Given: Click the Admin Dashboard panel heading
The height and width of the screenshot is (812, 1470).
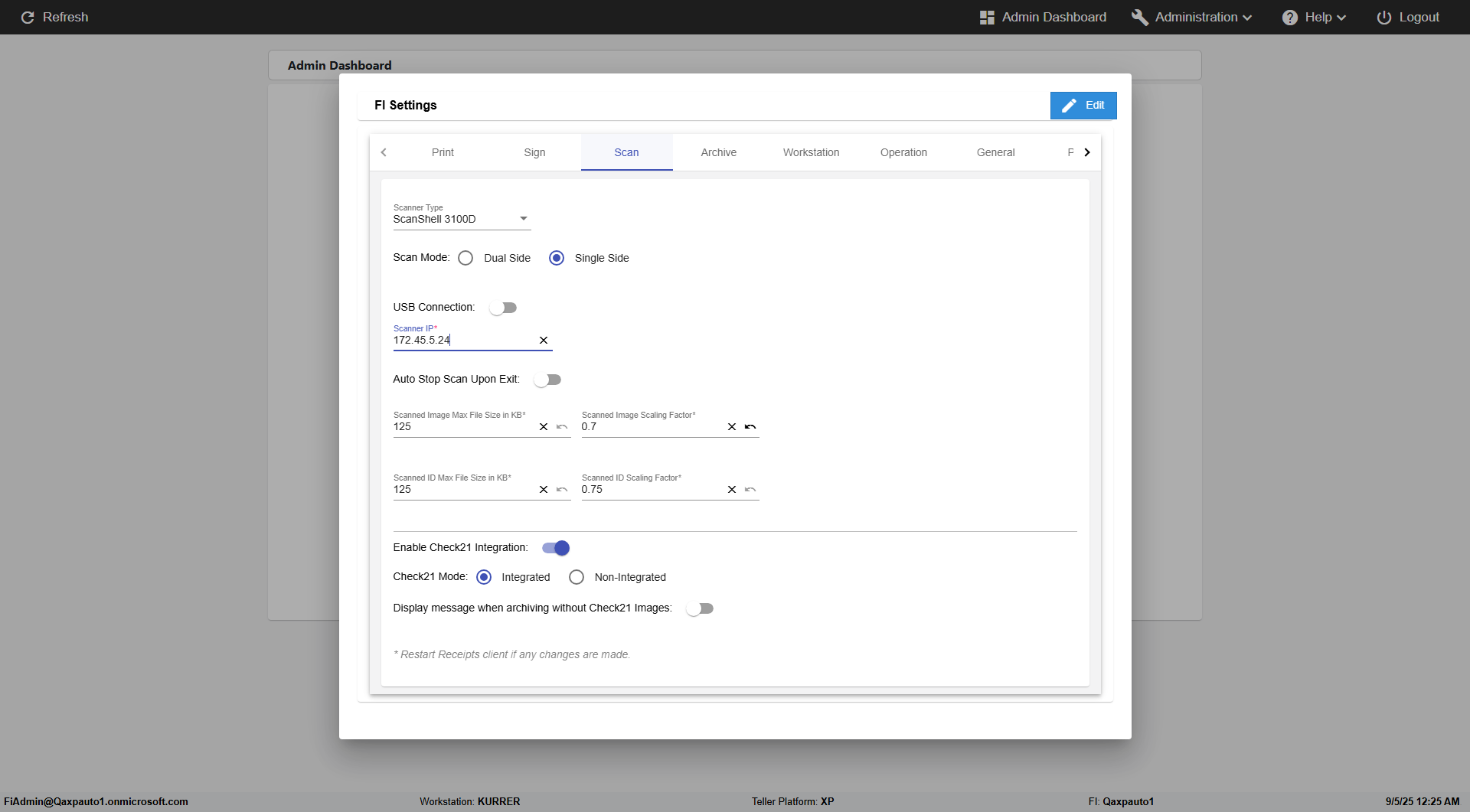Looking at the screenshot, I should [339, 66].
